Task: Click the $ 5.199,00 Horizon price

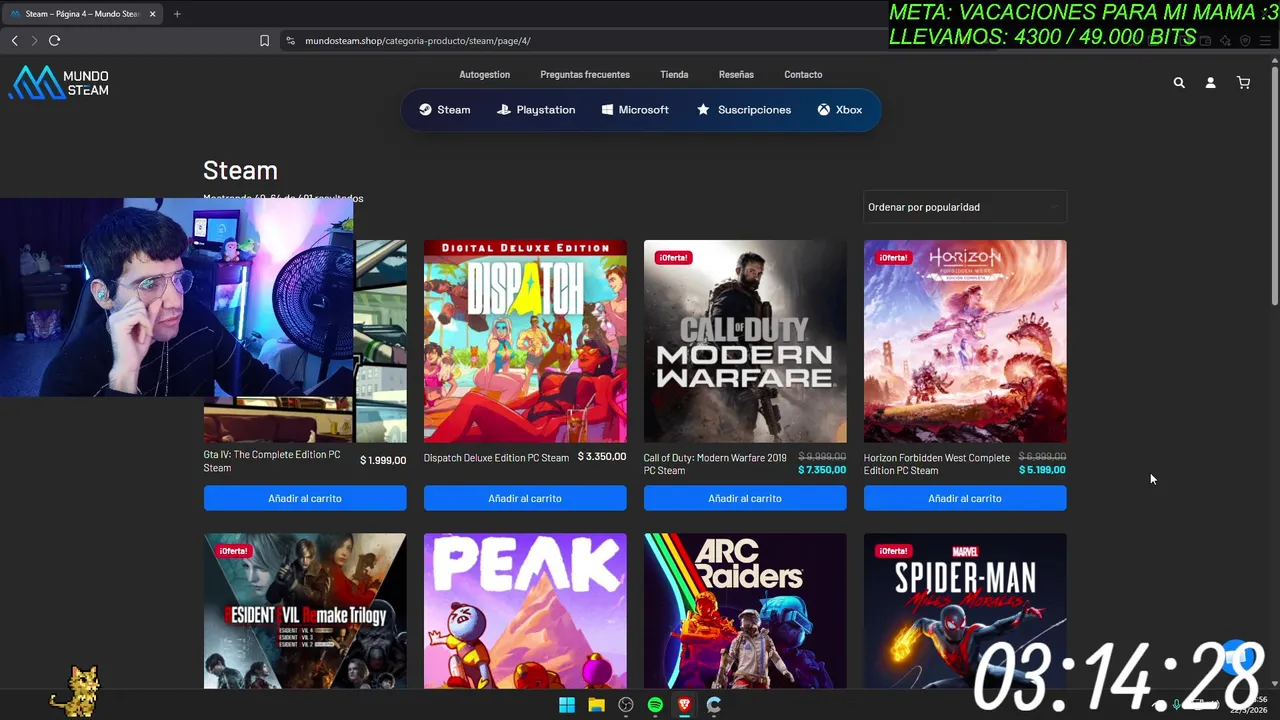Action: pyautogui.click(x=1042, y=470)
